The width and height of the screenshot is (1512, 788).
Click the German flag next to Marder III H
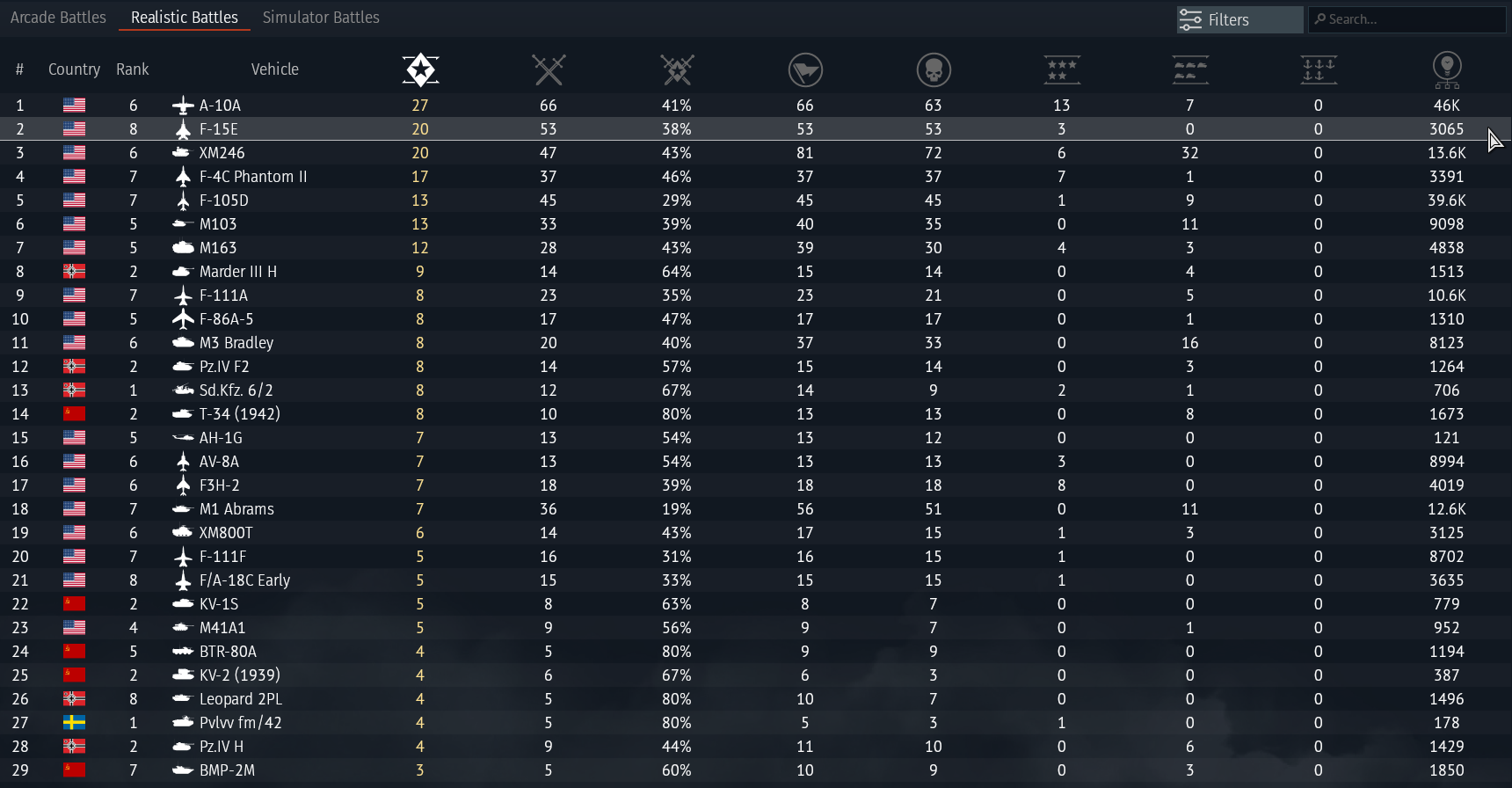pos(75,271)
